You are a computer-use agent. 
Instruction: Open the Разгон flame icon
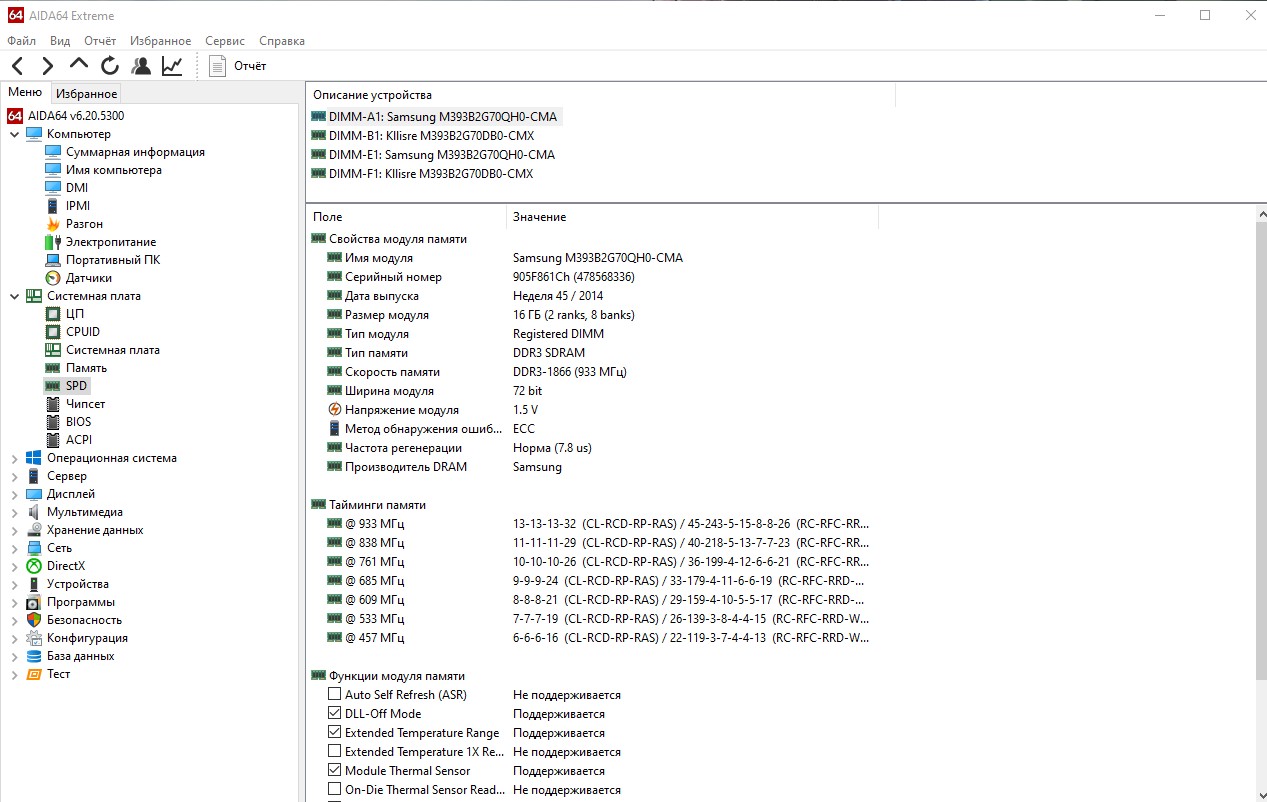tap(53, 224)
